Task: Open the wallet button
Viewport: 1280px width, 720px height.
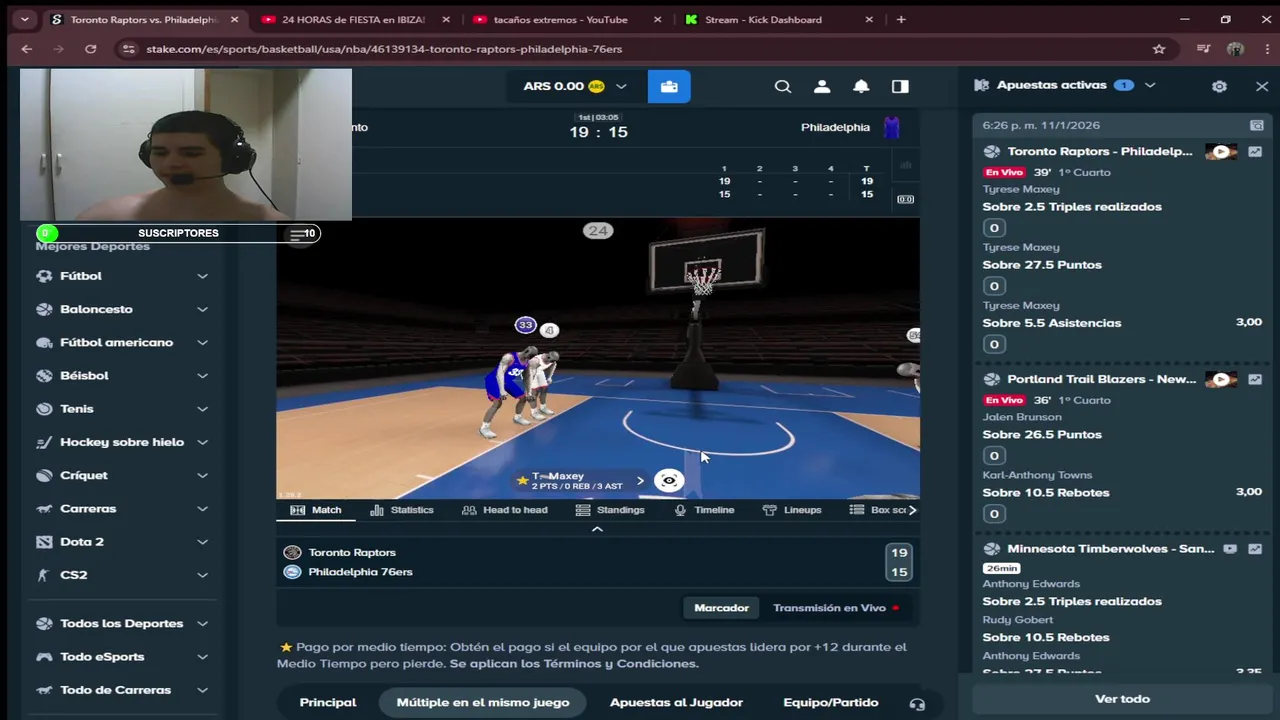Action: [x=669, y=87]
